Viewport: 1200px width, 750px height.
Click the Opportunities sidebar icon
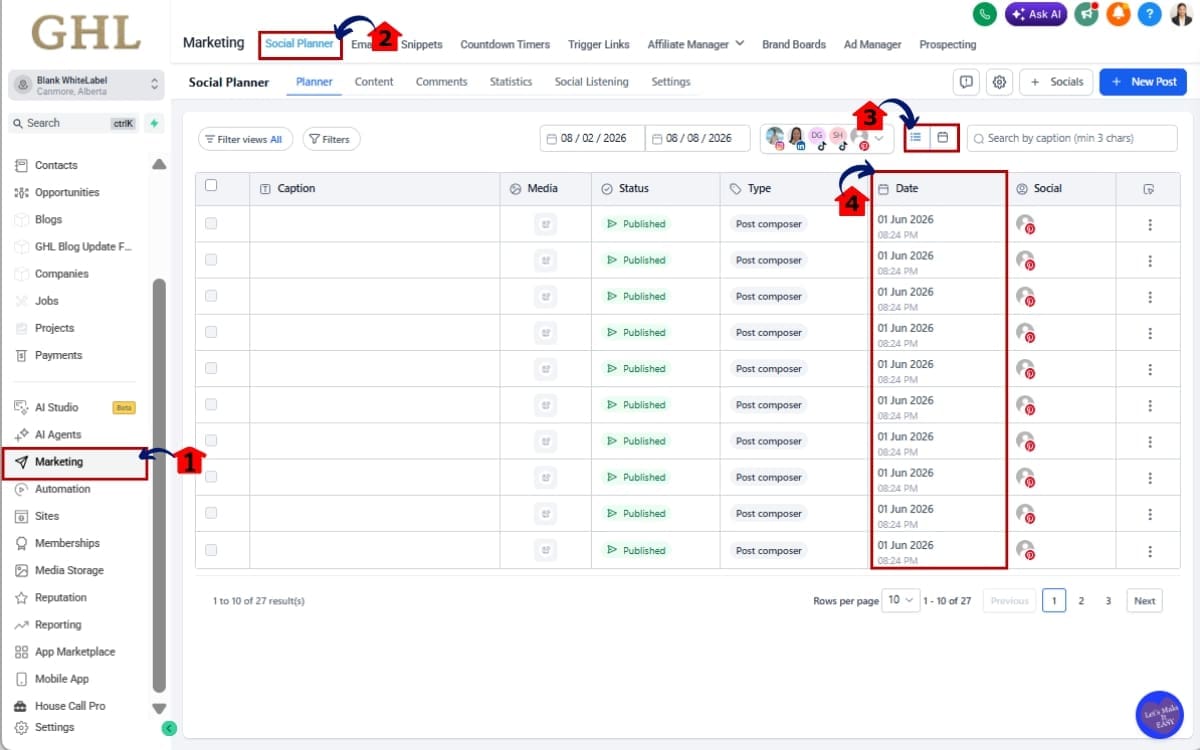[21, 192]
